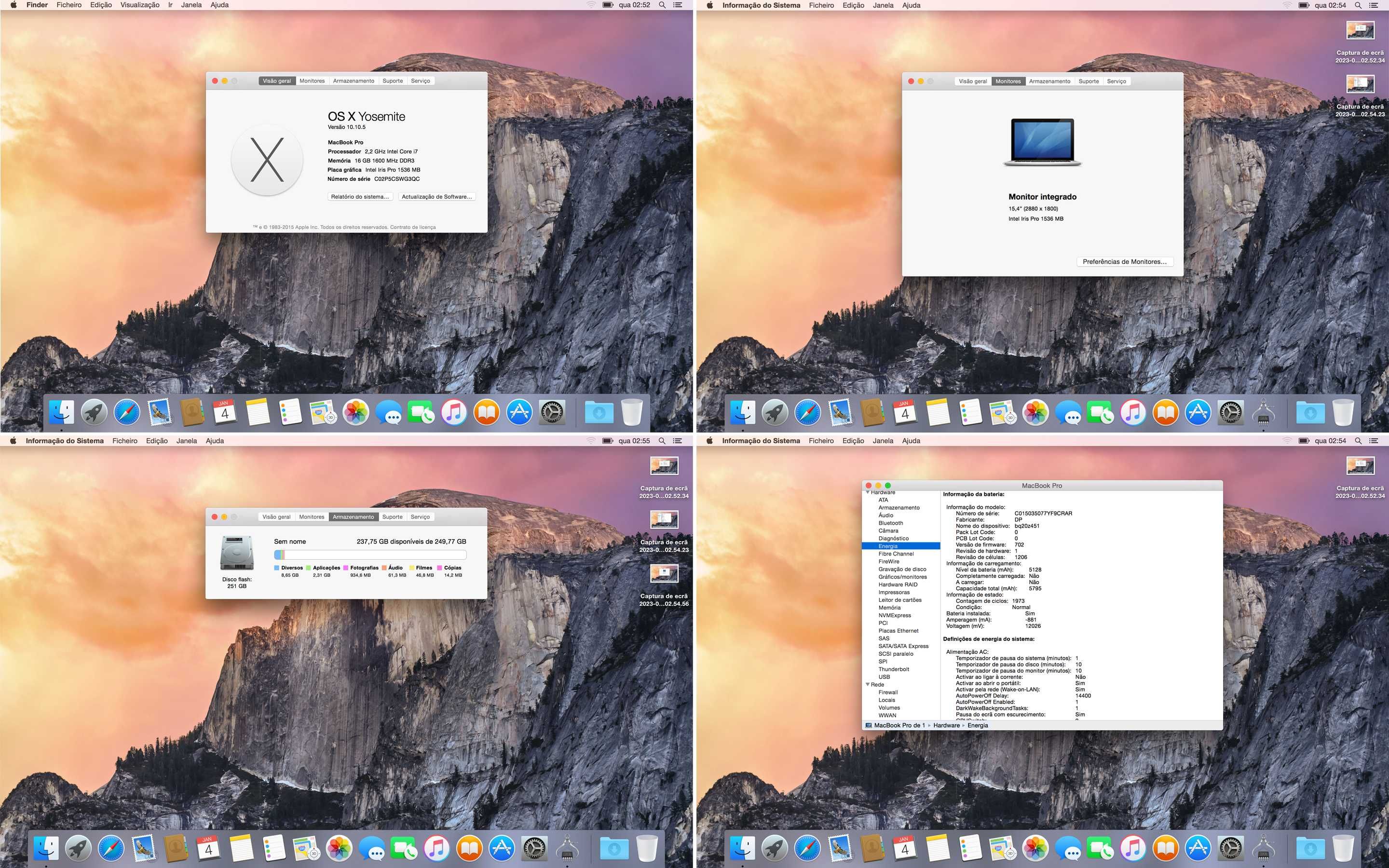The height and width of the screenshot is (868, 1389).
Task: Select Armazenamento tab in the Monitor integrado window
Action: coord(1049,81)
